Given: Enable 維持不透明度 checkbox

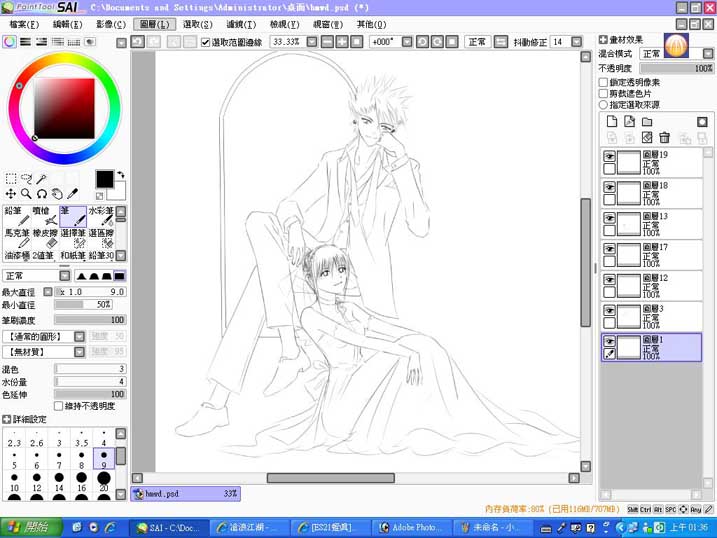Looking at the screenshot, I should click(x=59, y=406).
